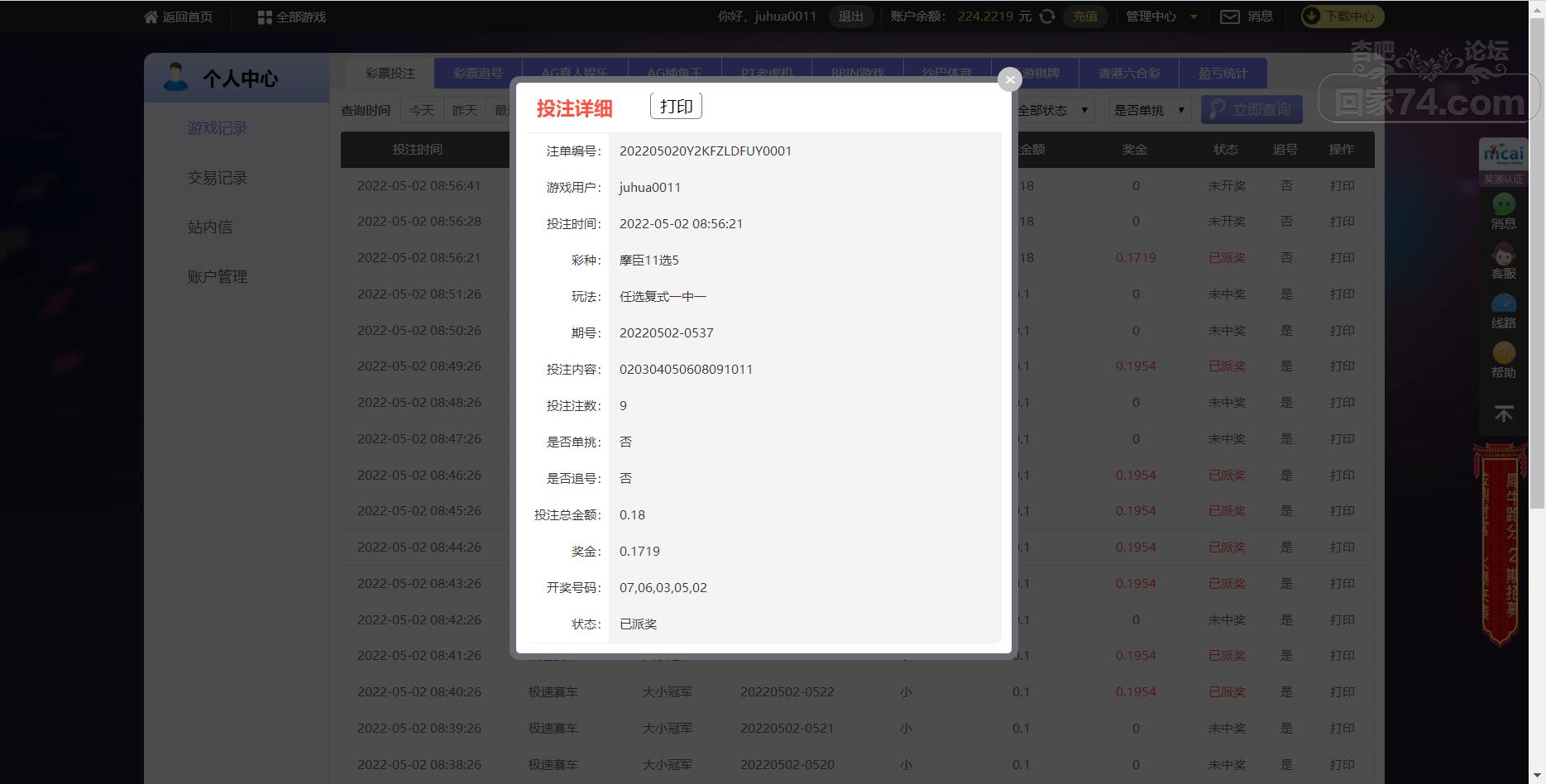The width and height of the screenshot is (1546, 784).
Task: Open the download center
Action: click(1342, 17)
